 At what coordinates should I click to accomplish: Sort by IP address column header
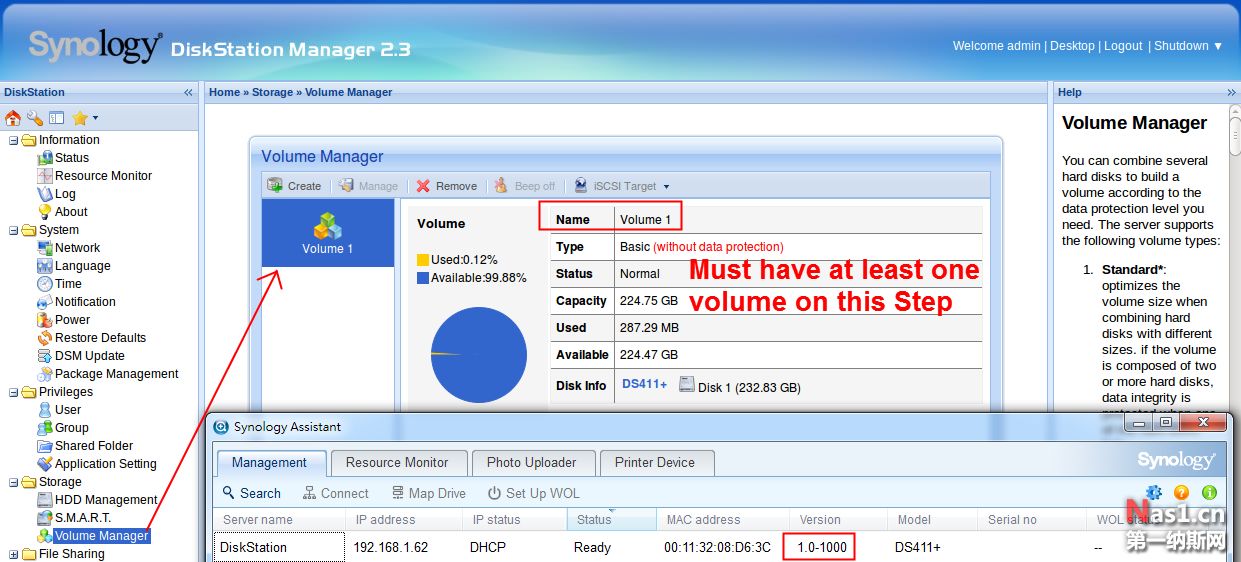[404, 520]
